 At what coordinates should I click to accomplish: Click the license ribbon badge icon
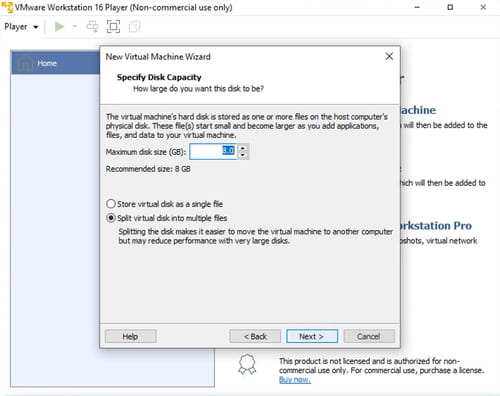pos(247,364)
